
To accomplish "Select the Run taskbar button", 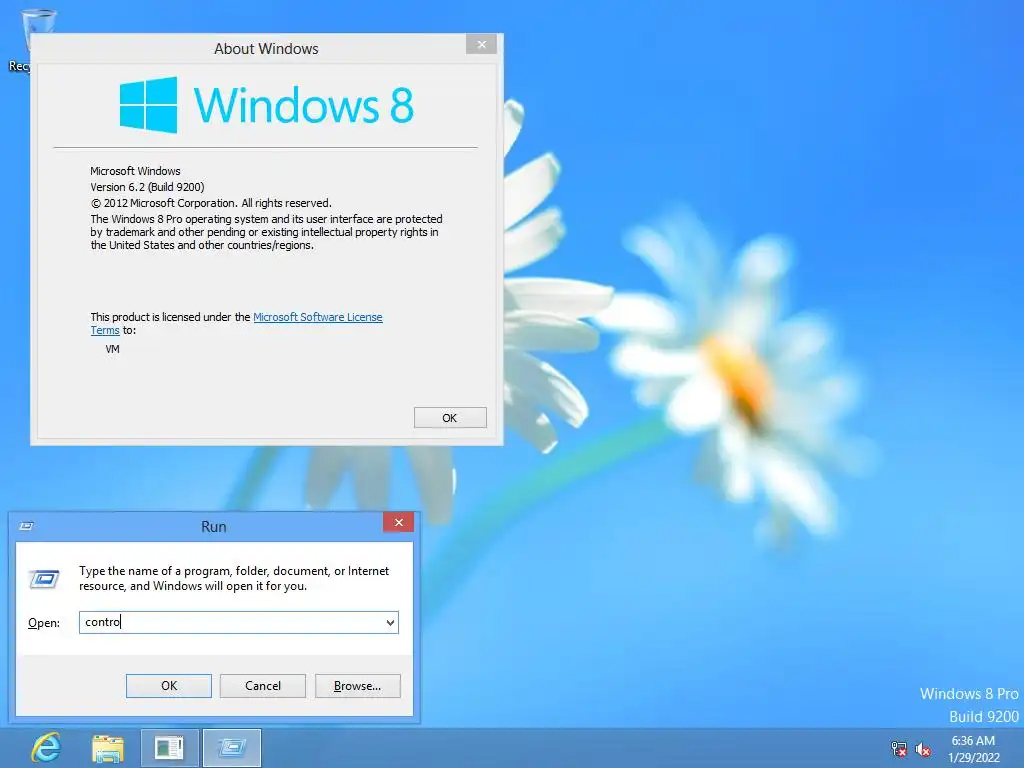I will pyautogui.click(x=232, y=748).
